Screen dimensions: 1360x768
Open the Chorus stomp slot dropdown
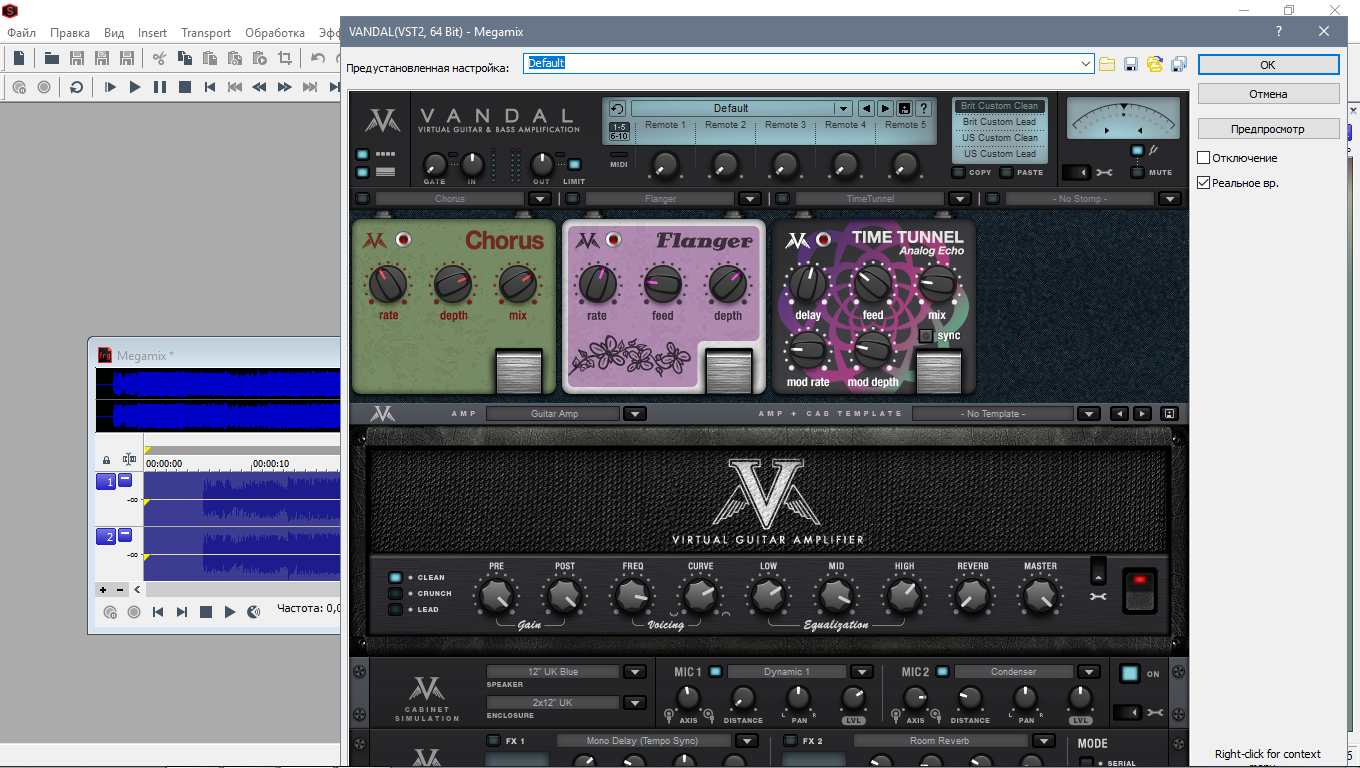(539, 198)
